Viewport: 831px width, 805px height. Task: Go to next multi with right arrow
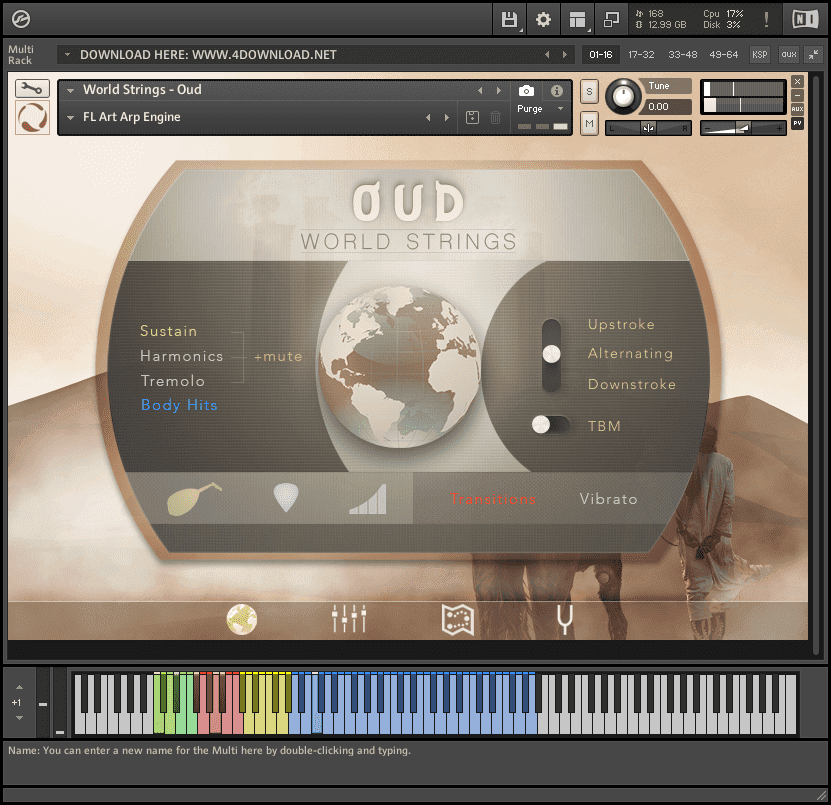pyautogui.click(x=564, y=54)
